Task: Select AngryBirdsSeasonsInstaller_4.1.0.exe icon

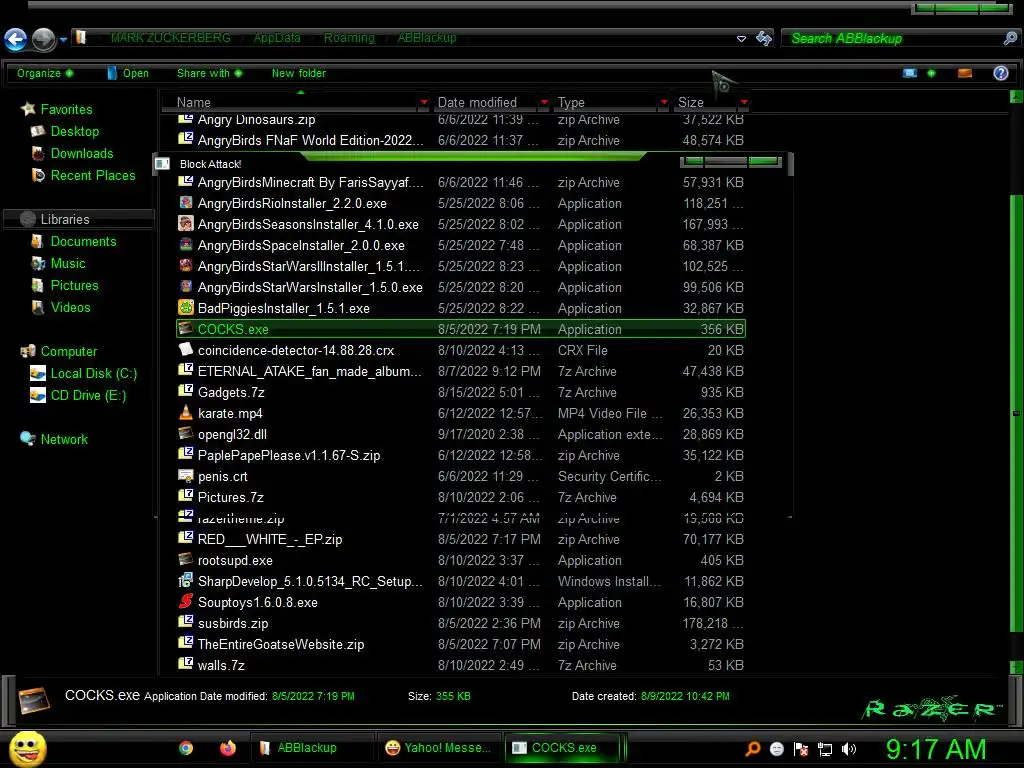Action: [186, 224]
